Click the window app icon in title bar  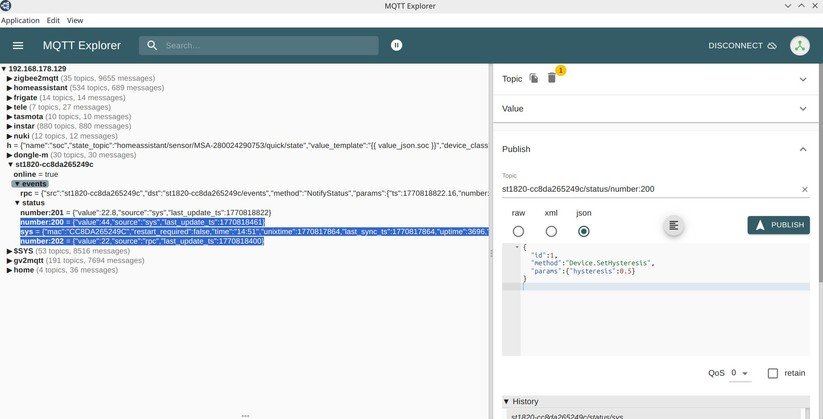pos(6,6)
